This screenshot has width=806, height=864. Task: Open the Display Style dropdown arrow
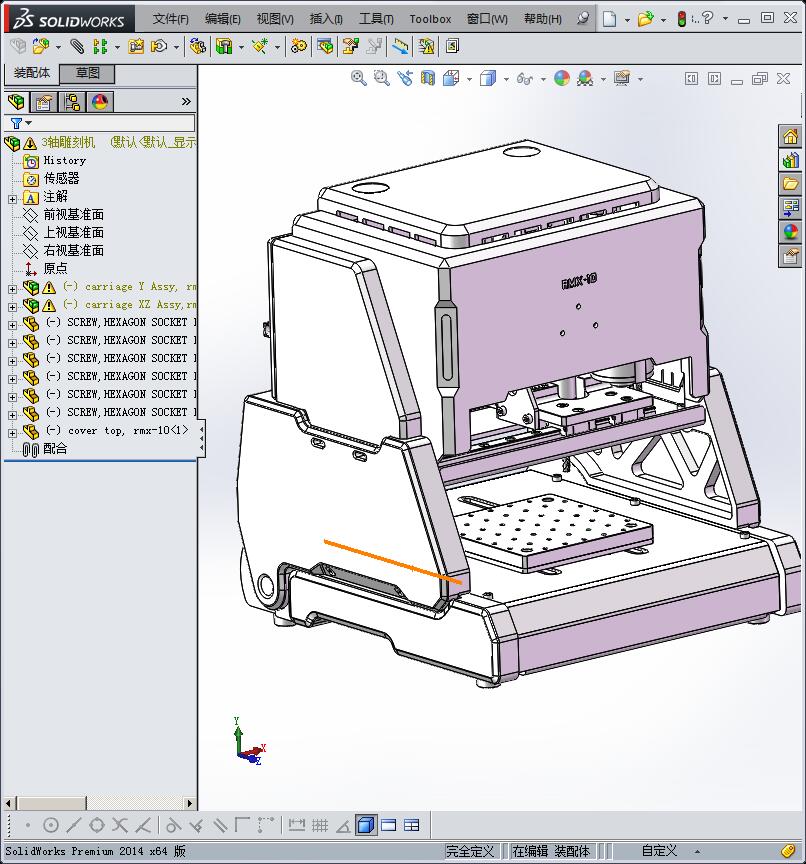click(x=506, y=79)
